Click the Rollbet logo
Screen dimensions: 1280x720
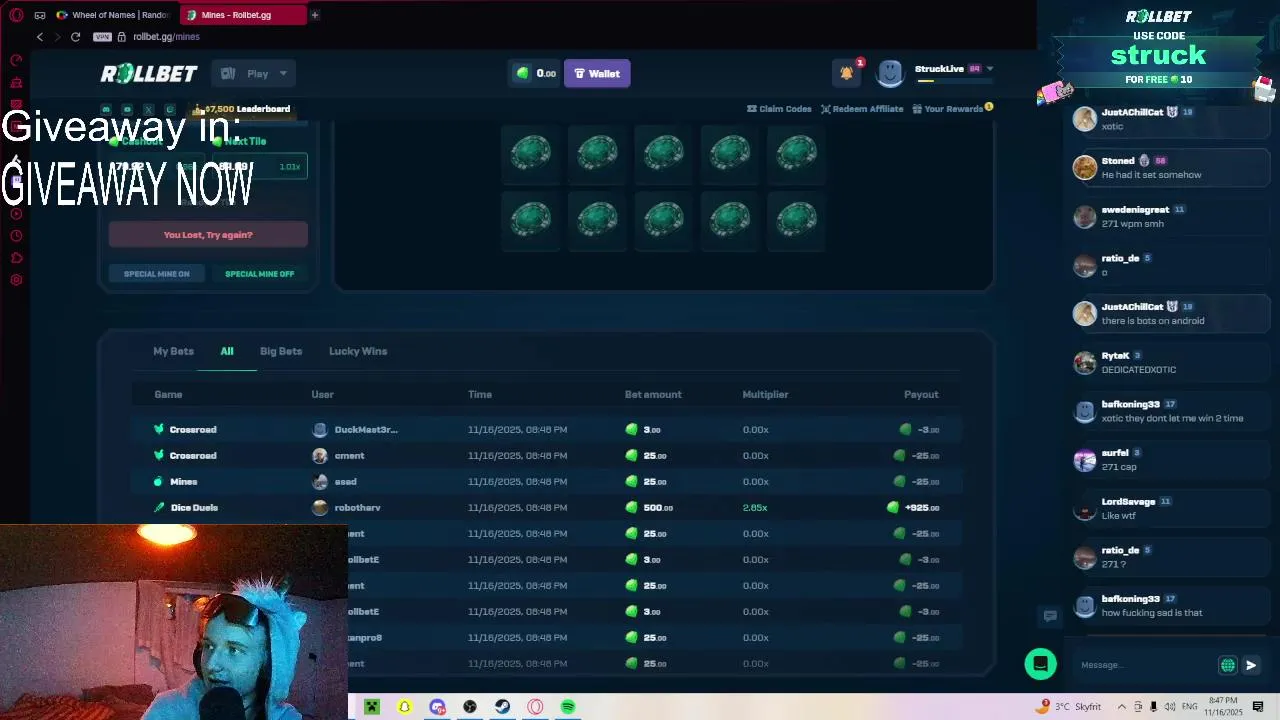pyautogui.click(x=149, y=74)
